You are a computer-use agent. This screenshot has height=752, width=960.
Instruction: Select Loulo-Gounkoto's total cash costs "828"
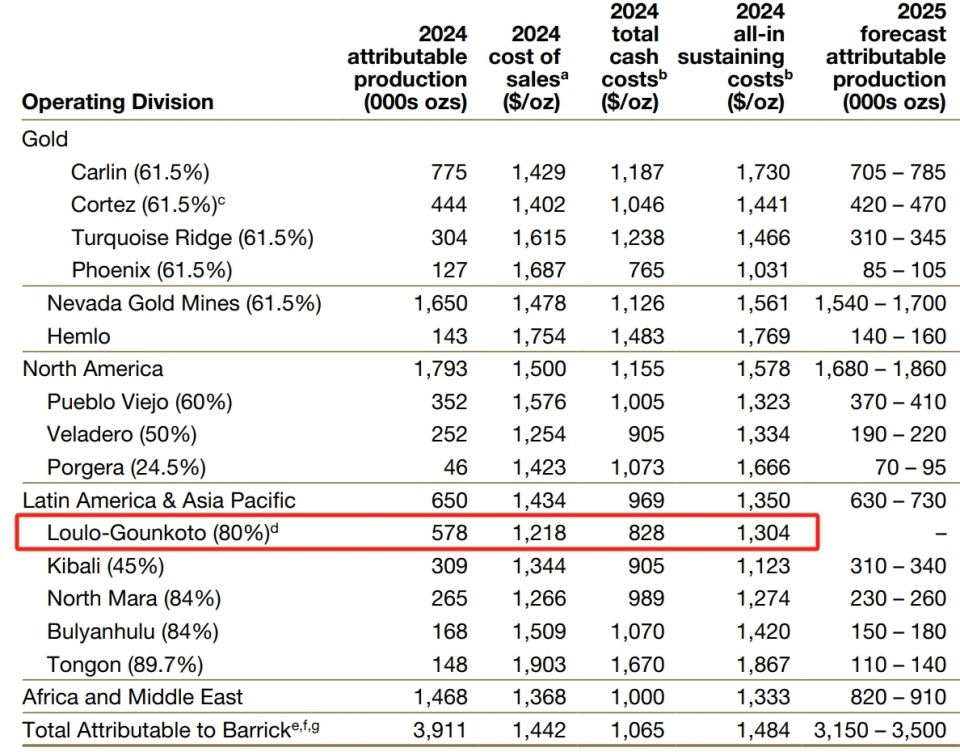[647, 533]
